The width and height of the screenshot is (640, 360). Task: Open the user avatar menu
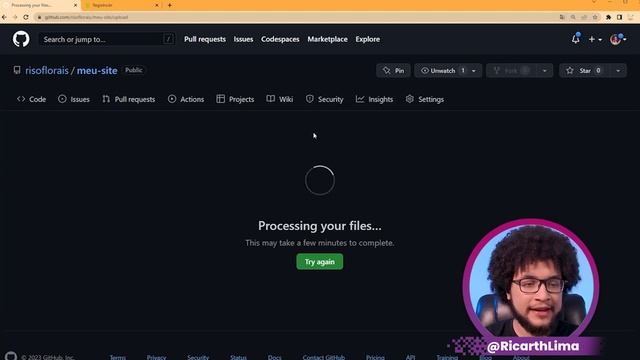[618, 39]
